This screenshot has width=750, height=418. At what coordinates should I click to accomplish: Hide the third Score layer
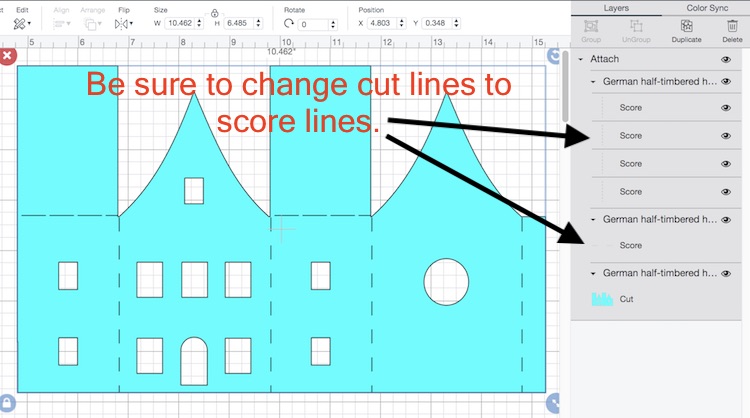(x=726, y=164)
